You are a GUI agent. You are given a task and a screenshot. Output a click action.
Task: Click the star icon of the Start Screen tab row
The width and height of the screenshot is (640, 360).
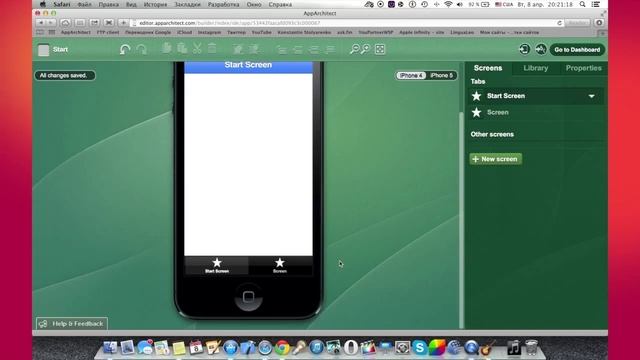(476, 96)
